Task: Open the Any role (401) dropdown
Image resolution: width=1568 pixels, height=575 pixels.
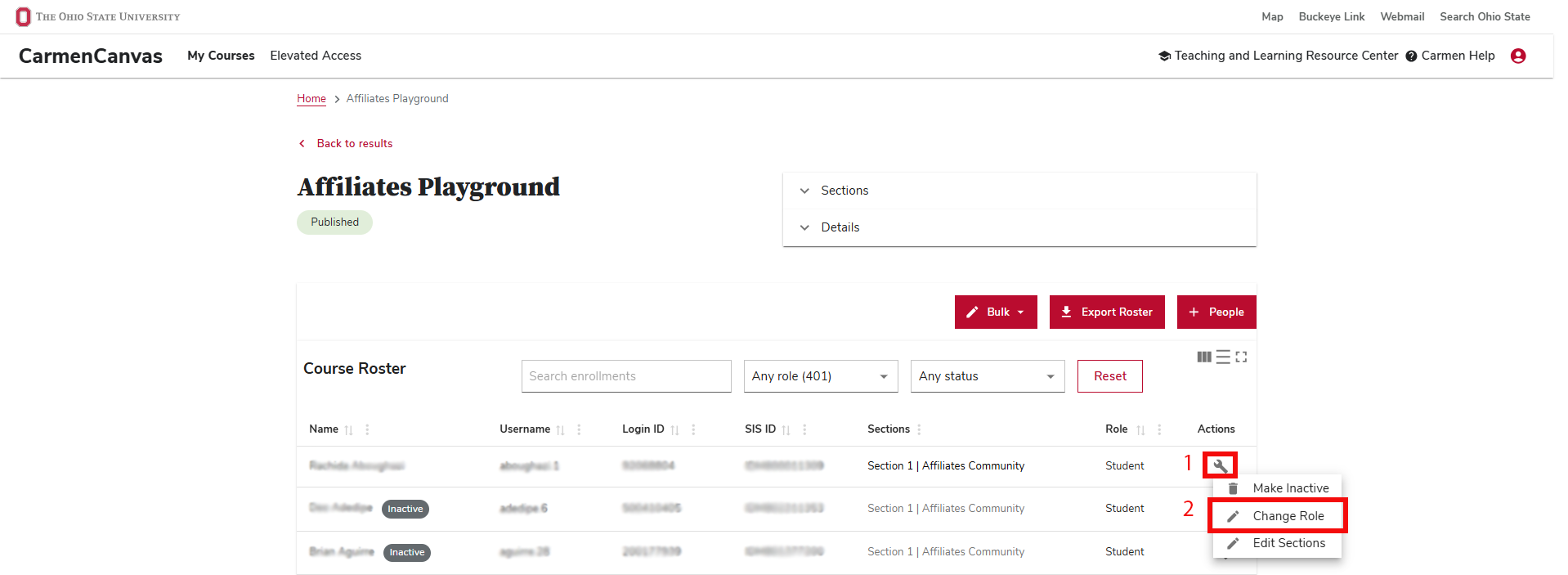Action: coord(821,376)
